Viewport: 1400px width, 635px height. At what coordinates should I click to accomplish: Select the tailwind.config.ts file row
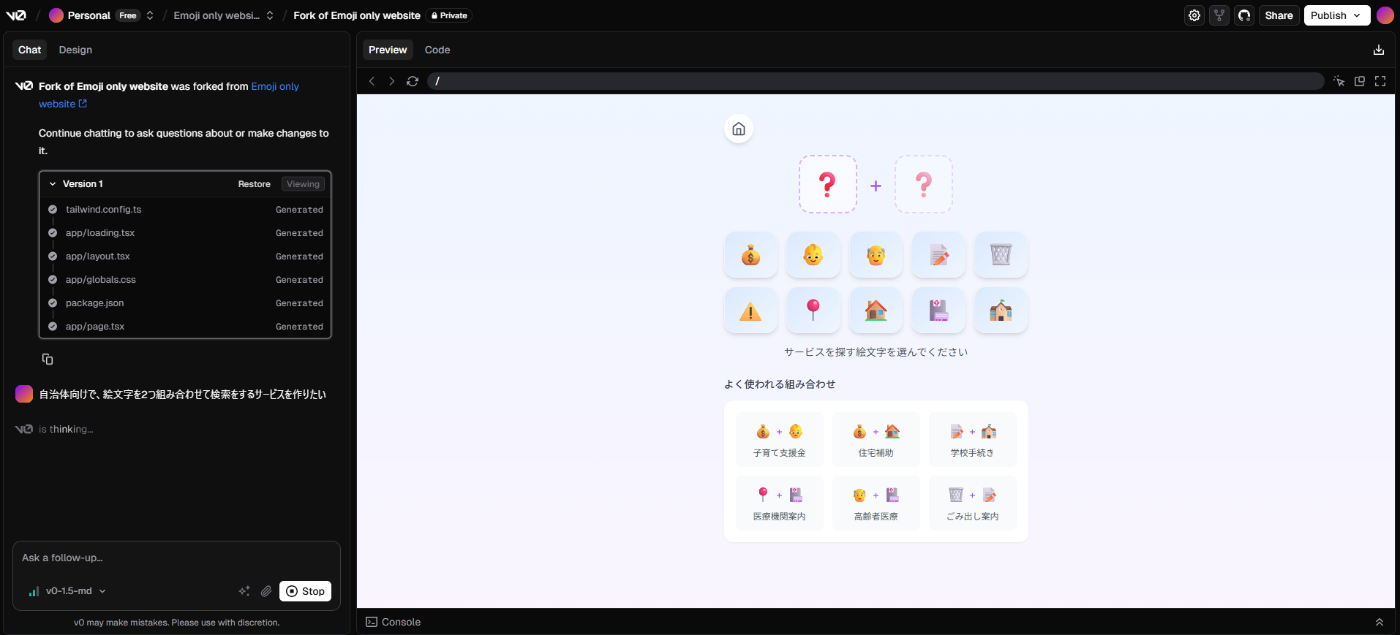185,210
